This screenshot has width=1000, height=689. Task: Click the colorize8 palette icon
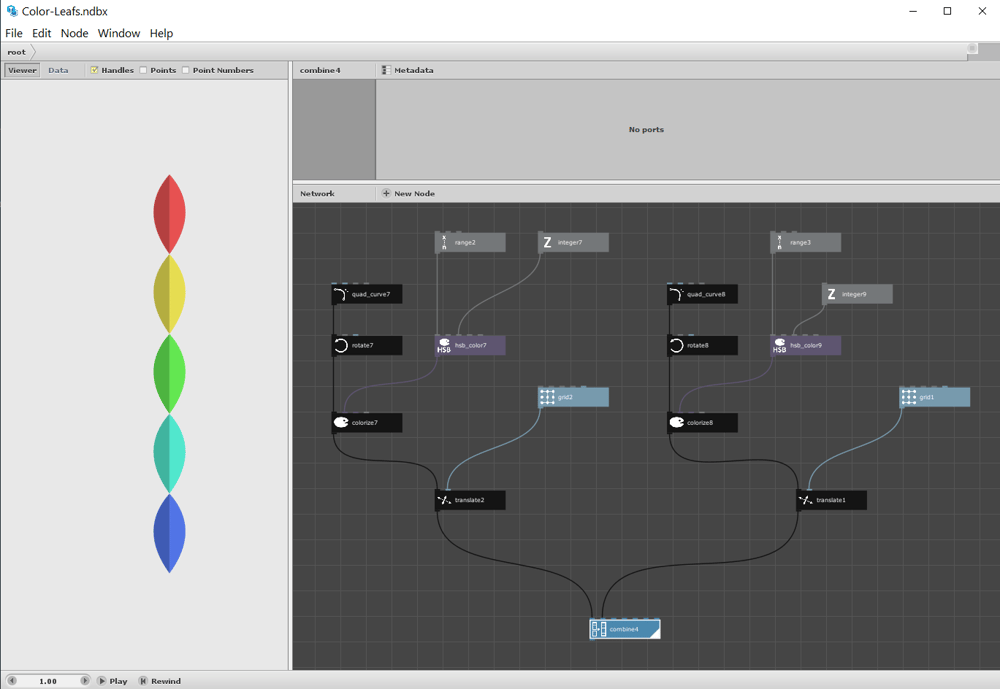coord(677,422)
